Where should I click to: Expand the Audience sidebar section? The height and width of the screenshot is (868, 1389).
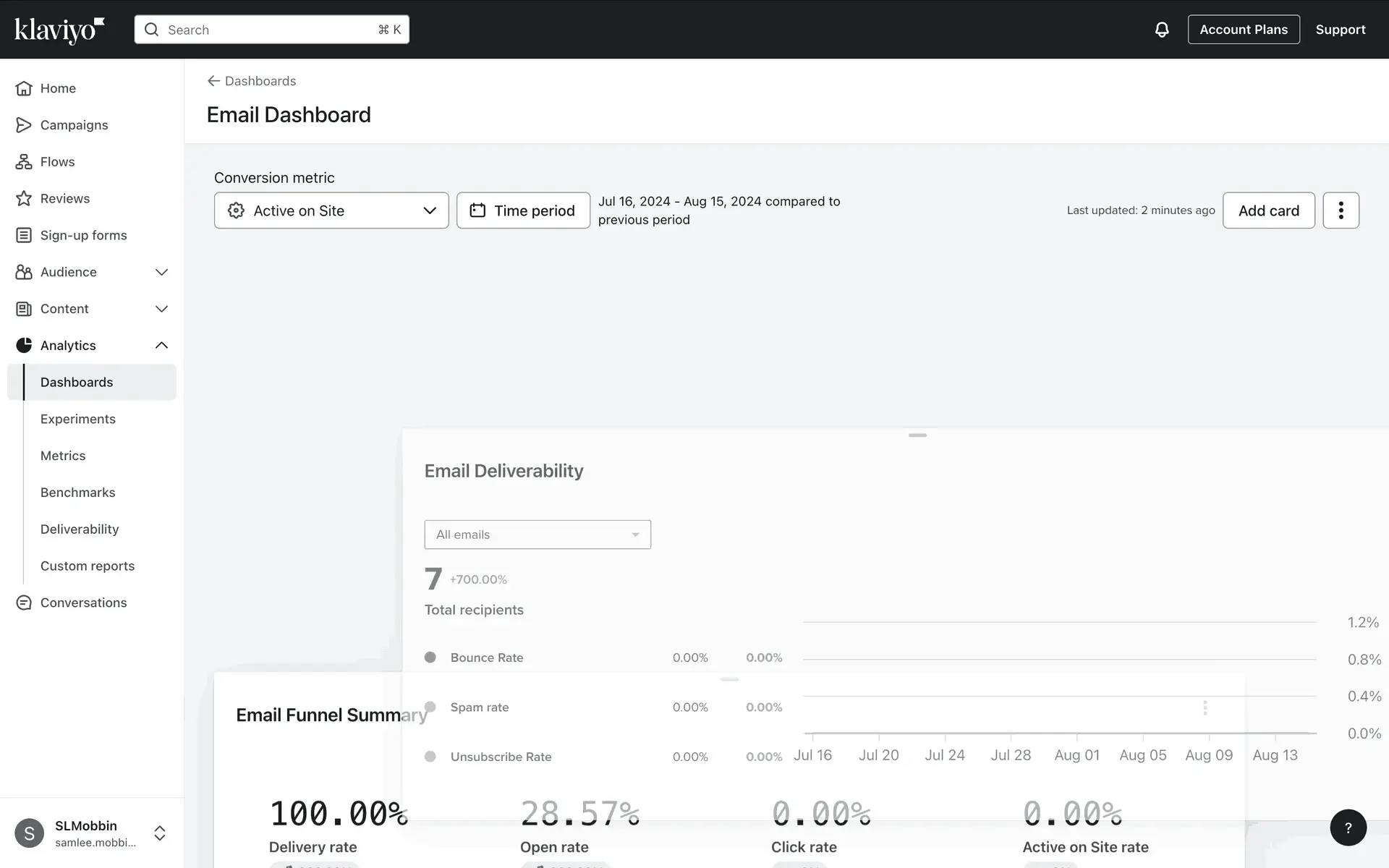pyautogui.click(x=161, y=272)
